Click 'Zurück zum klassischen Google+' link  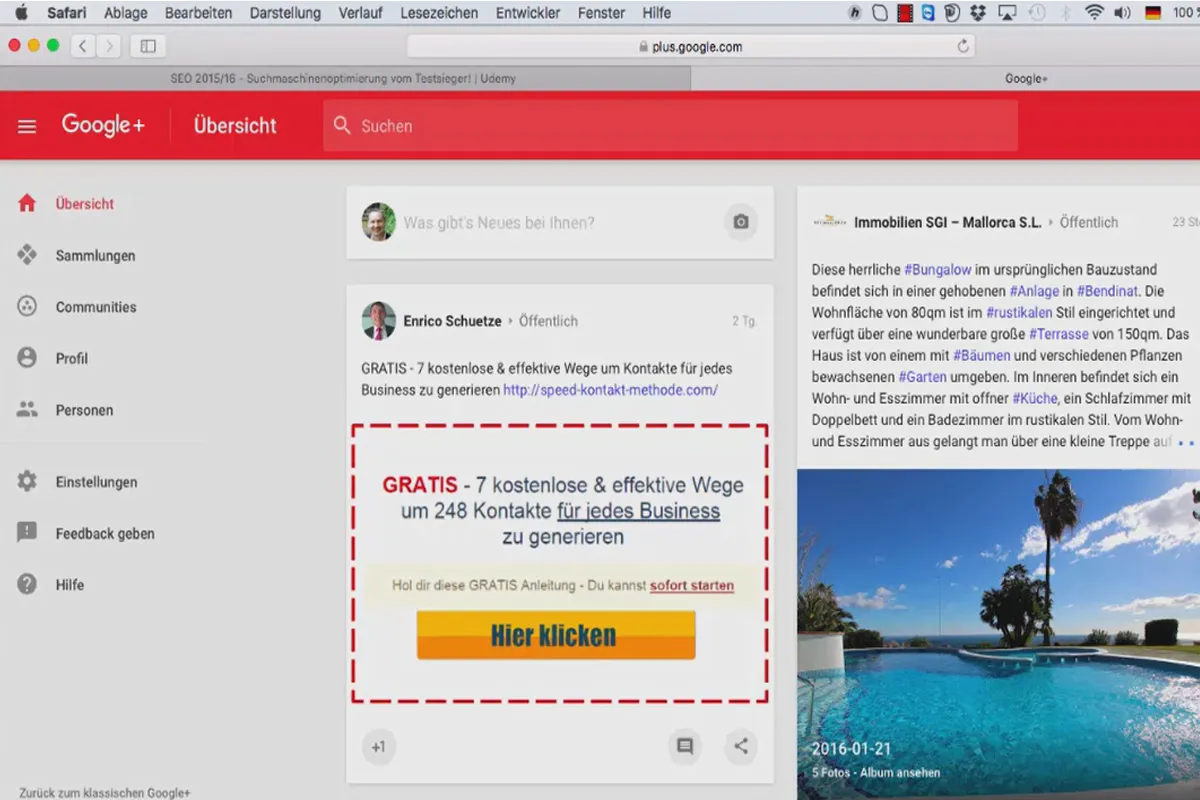click(x=104, y=793)
